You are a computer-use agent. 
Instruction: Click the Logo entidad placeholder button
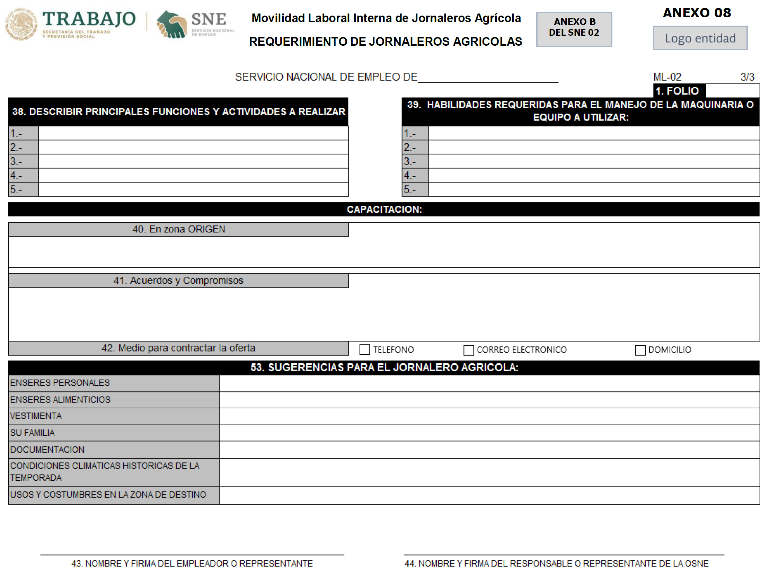(x=700, y=39)
